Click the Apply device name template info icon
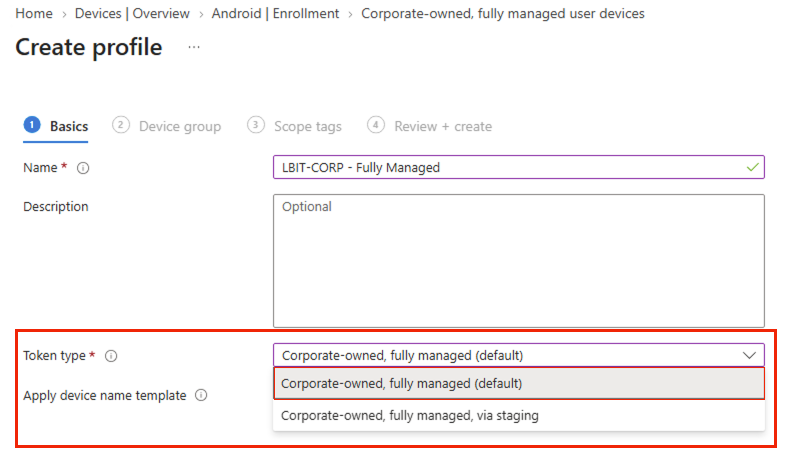786x454 pixels. coord(201,395)
